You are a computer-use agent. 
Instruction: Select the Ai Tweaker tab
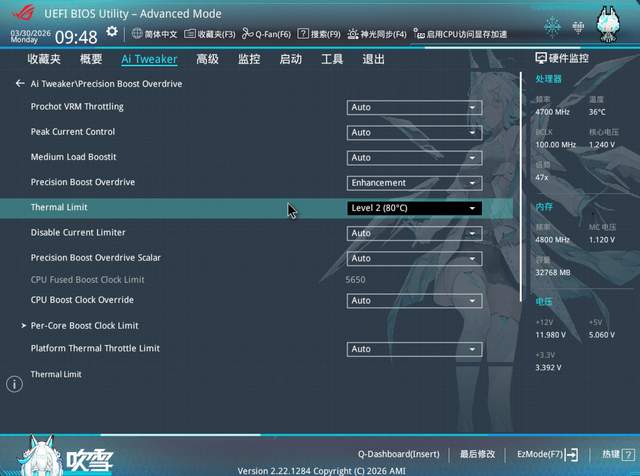[149, 59]
